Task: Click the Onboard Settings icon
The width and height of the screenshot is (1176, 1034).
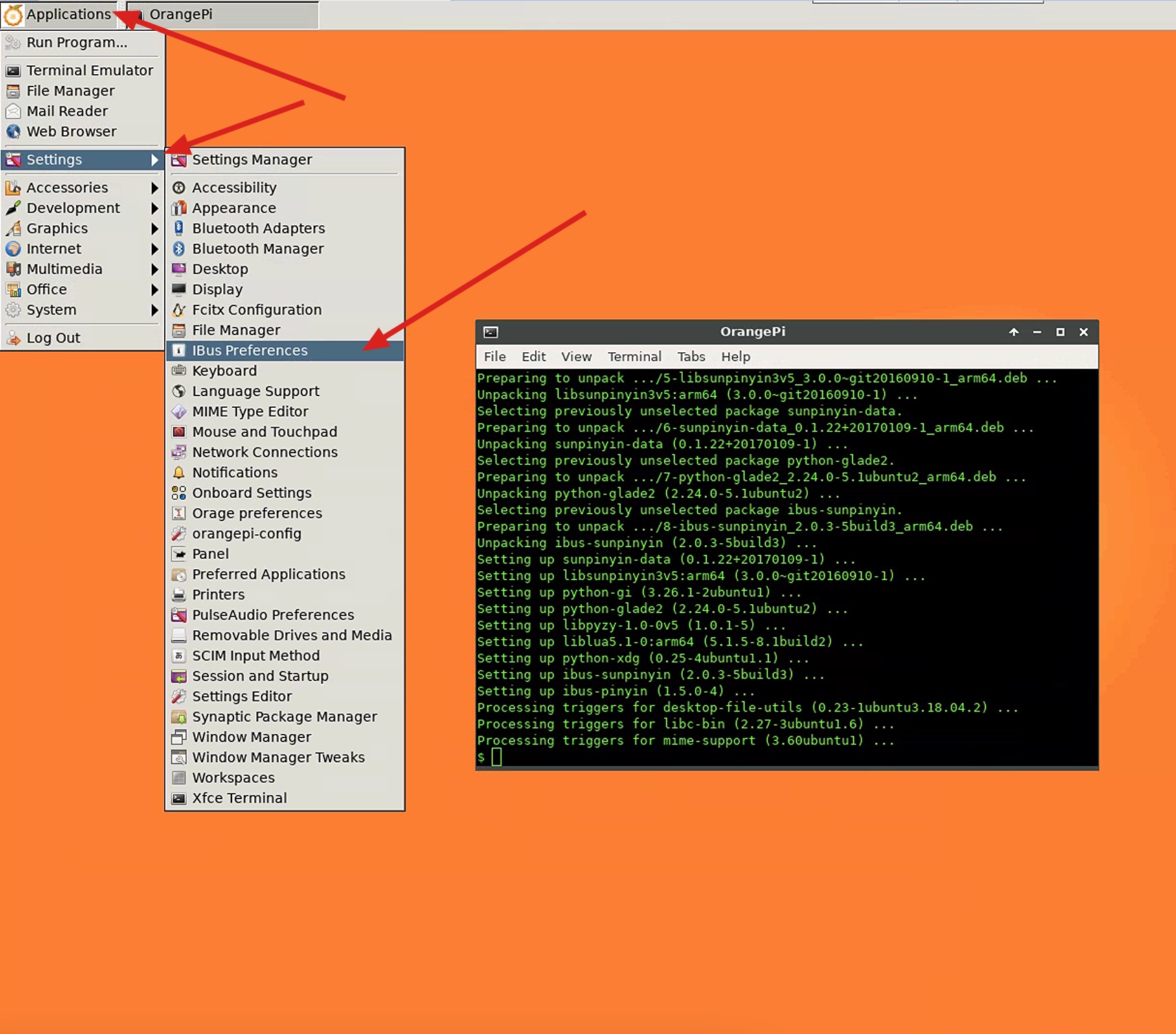Action: tap(179, 493)
